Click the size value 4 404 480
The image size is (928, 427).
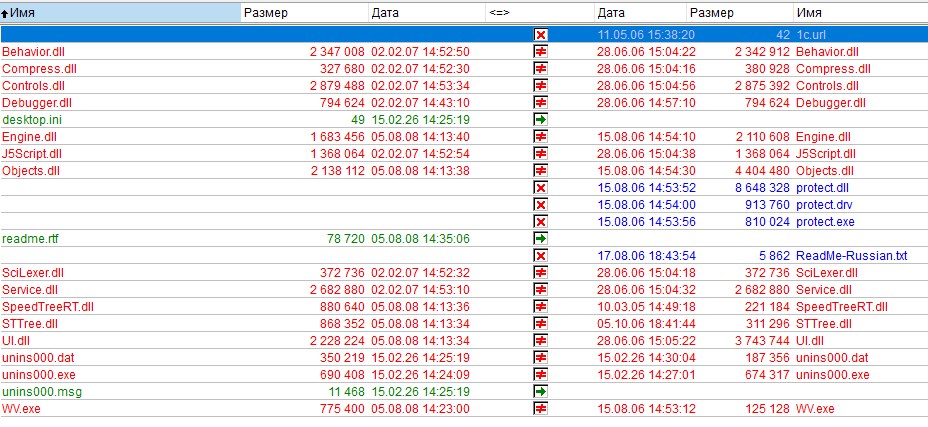pos(762,171)
